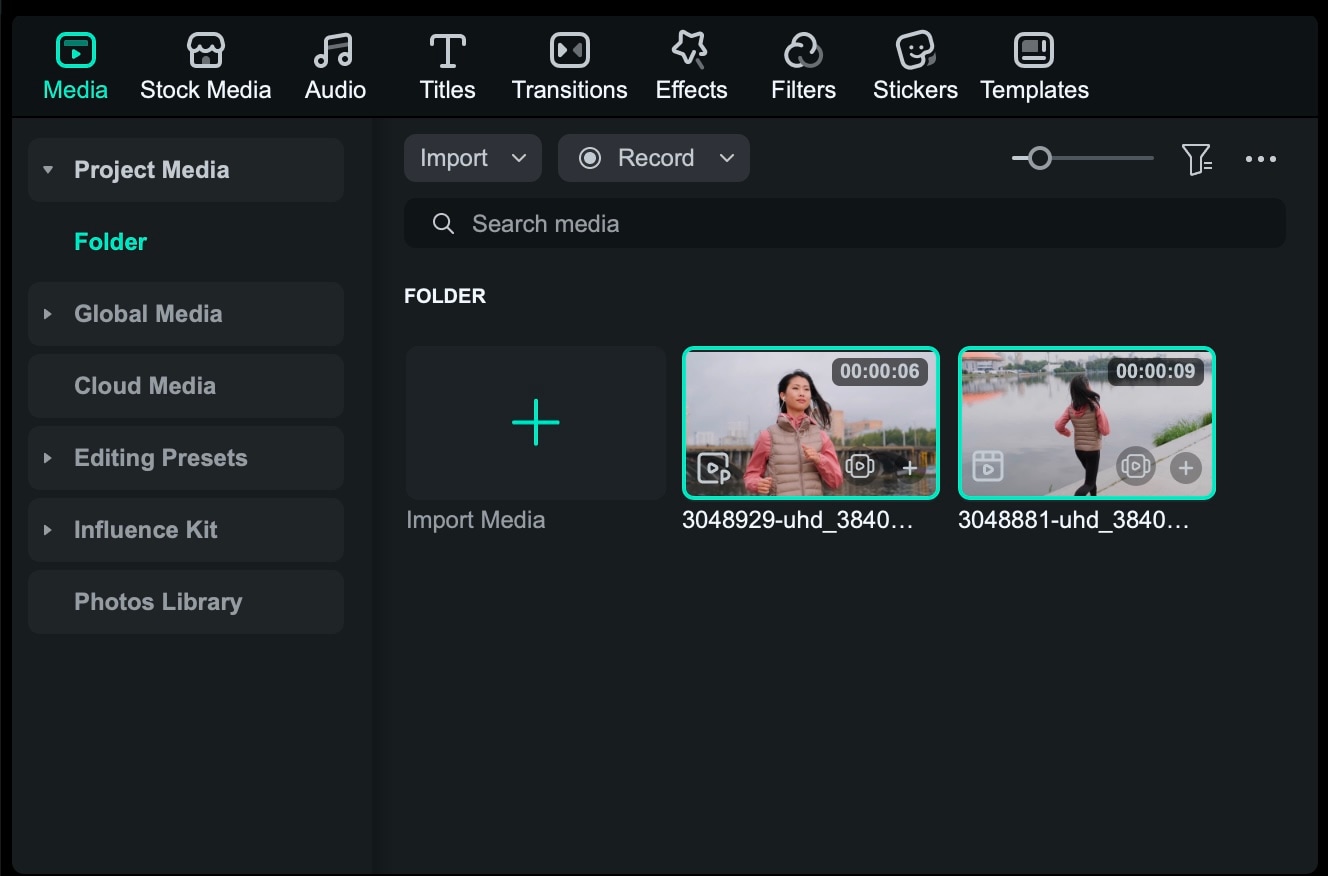This screenshot has width=1328, height=876.
Task: Expand the Global Media section
Action: 48,313
